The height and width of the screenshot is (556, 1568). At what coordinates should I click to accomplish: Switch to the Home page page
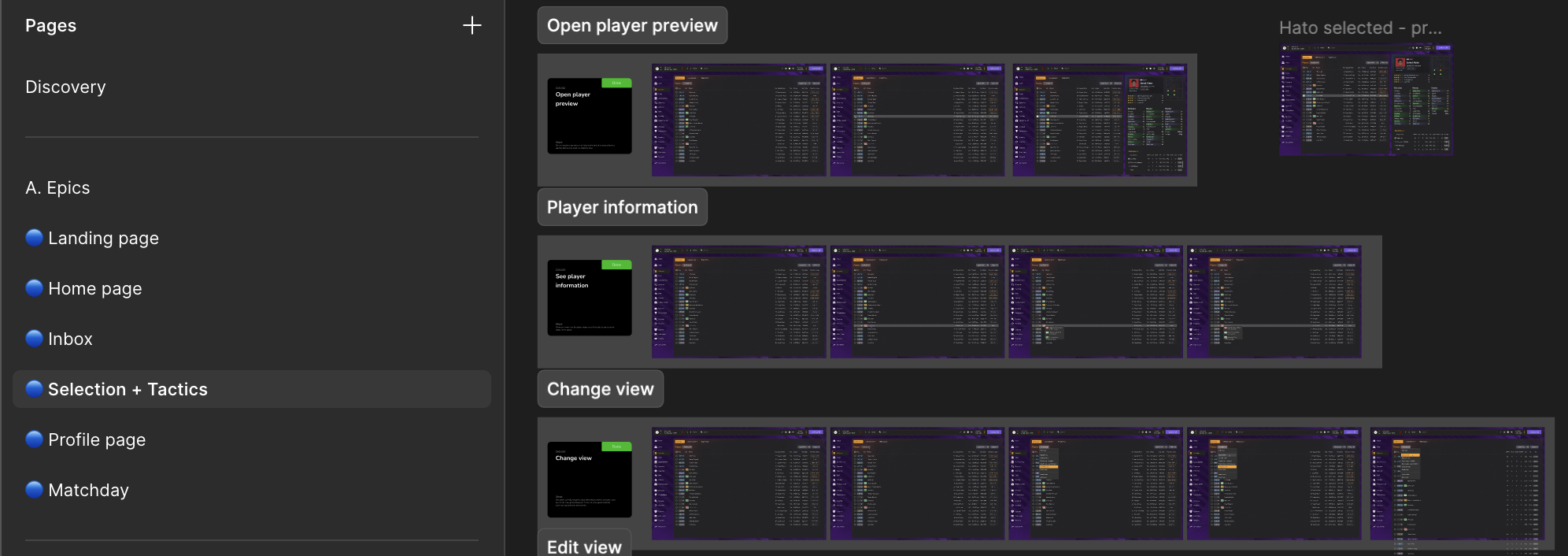94,288
